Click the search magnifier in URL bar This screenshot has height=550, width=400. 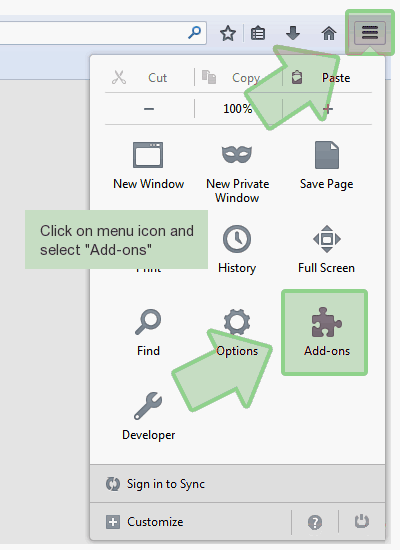[195, 32]
